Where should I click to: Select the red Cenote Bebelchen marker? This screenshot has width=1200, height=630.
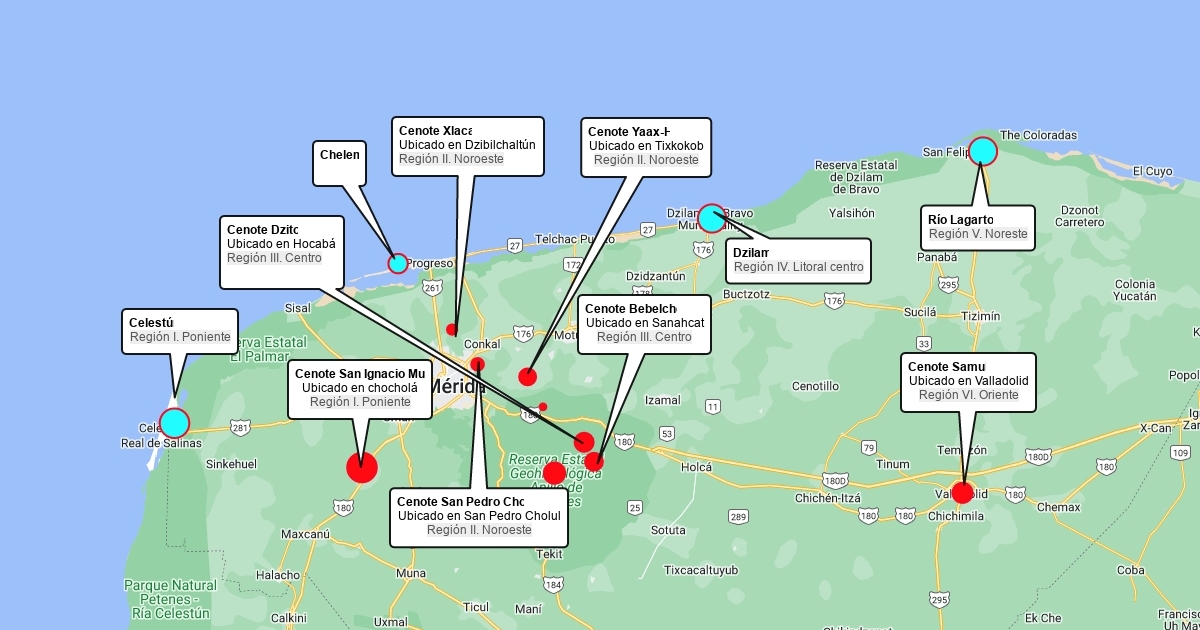594,461
